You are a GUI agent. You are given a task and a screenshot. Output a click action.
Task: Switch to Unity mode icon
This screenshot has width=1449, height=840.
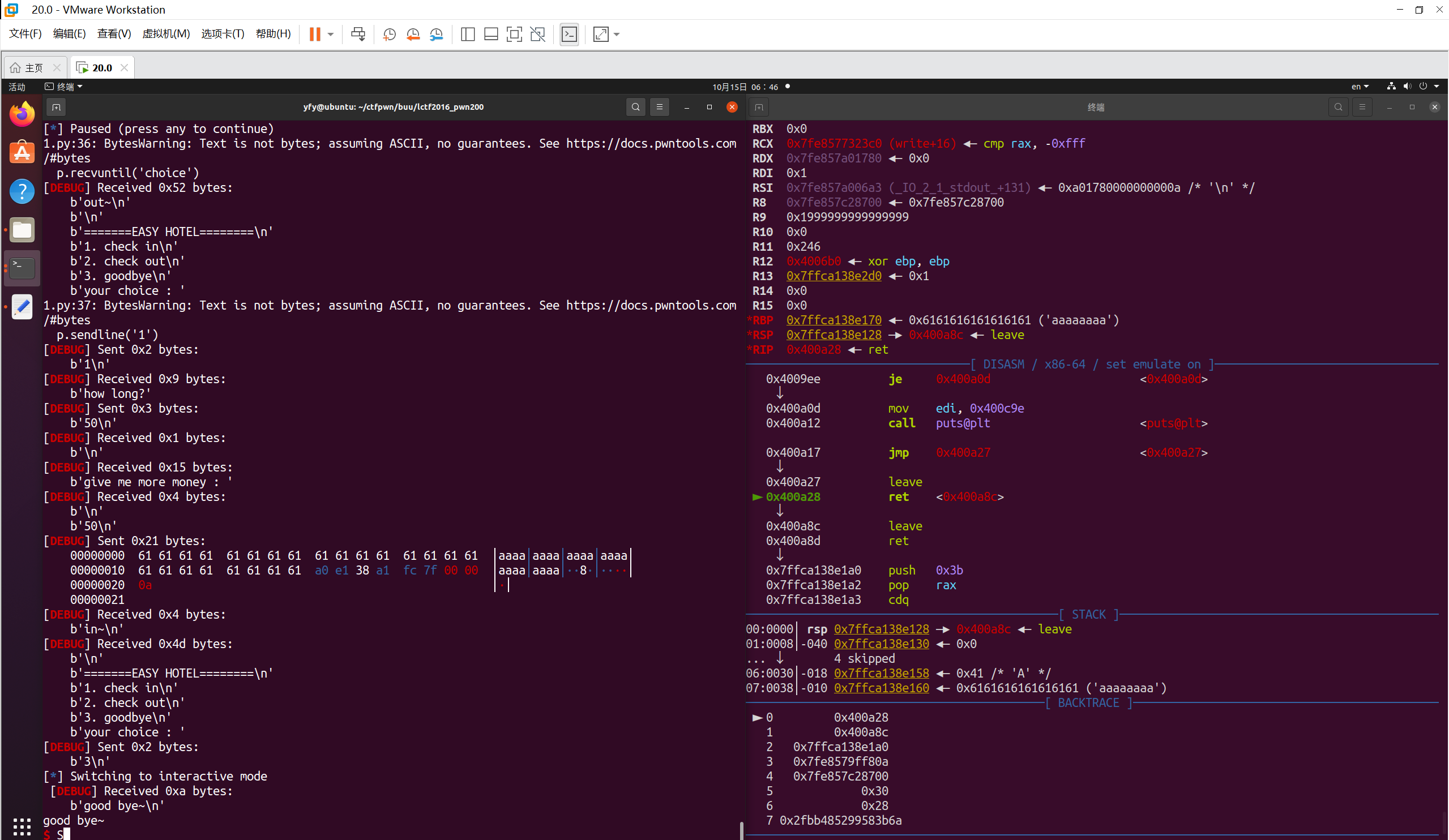tap(537, 35)
